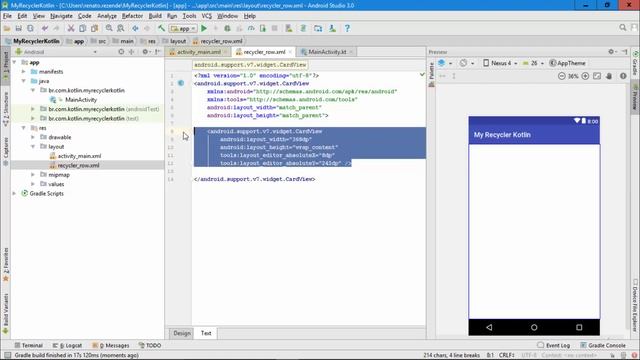Viewport: 640px width, 360px height.
Task: Open the Palette side tool window
Action: tap(431, 74)
